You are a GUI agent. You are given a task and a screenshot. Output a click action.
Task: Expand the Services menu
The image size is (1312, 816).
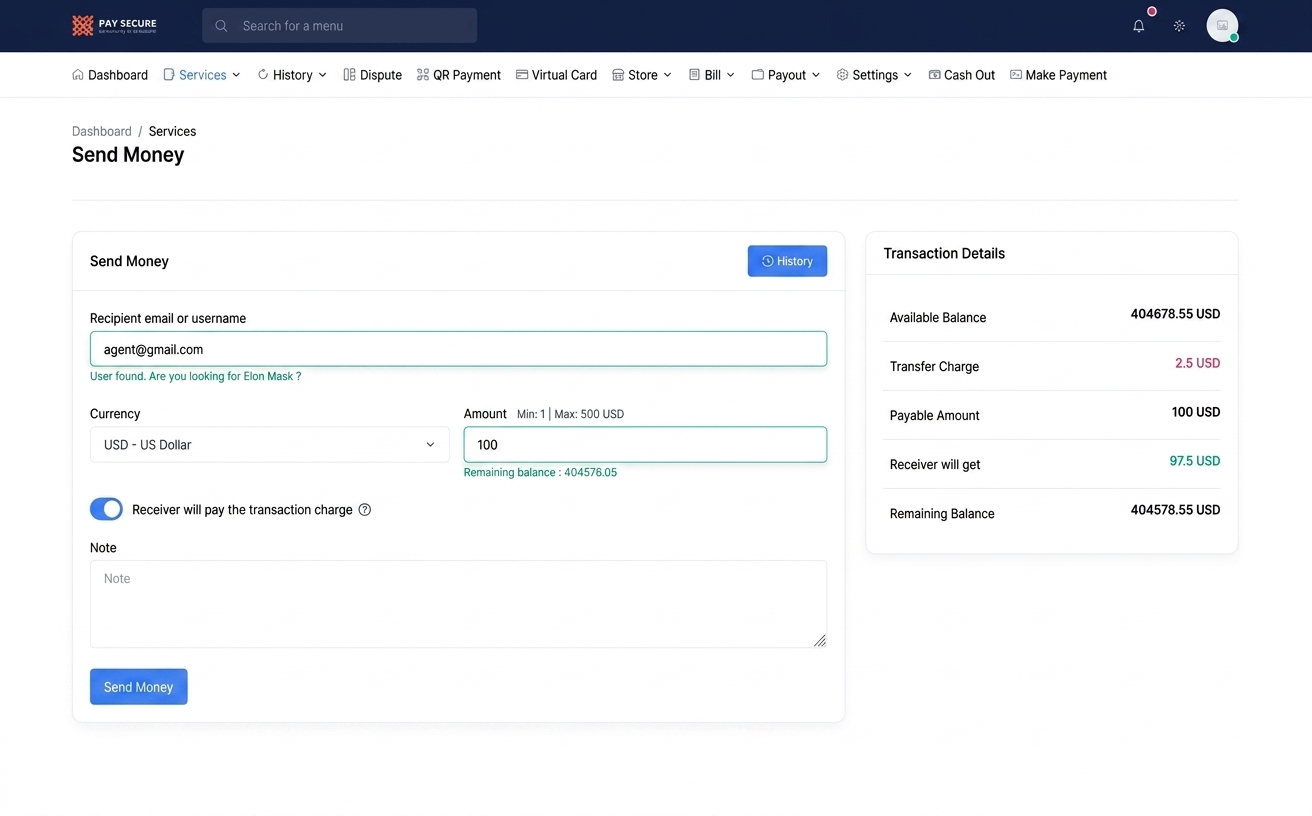202,75
